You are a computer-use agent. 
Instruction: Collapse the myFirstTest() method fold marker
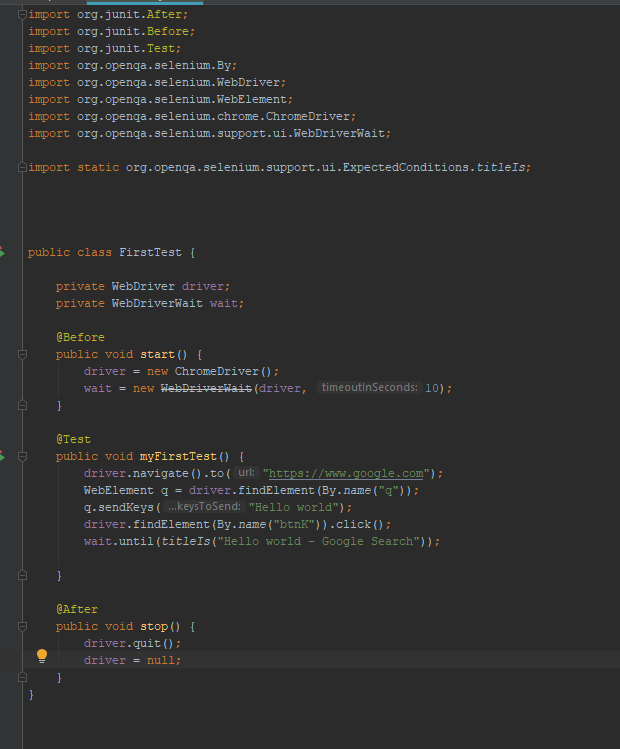pyautogui.click(x=22, y=457)
